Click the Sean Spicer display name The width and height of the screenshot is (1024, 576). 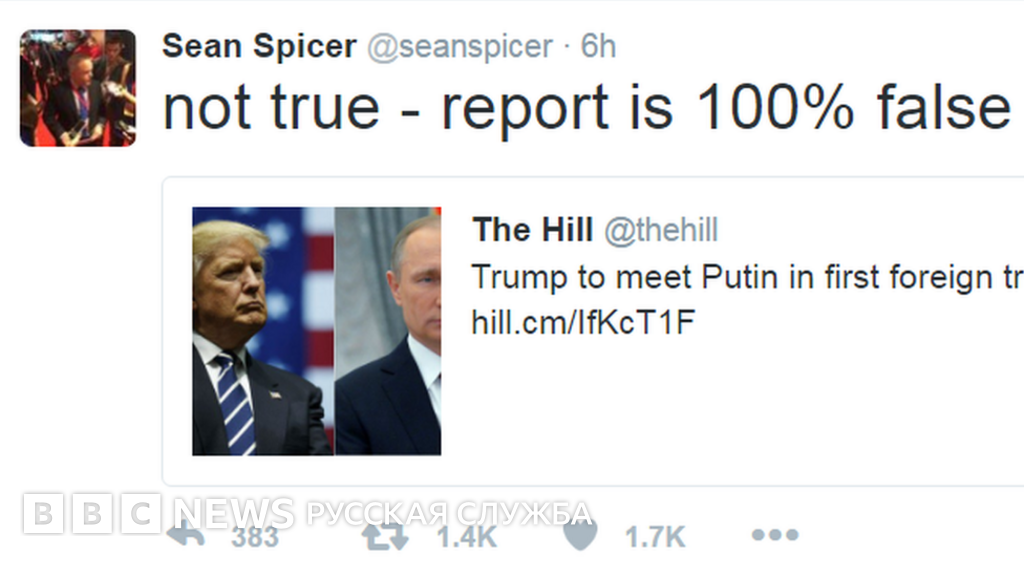(259, 46)
